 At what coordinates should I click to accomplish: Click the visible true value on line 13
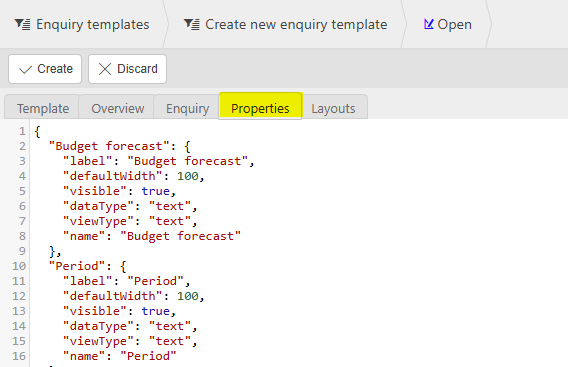click(x=155, y=311)
